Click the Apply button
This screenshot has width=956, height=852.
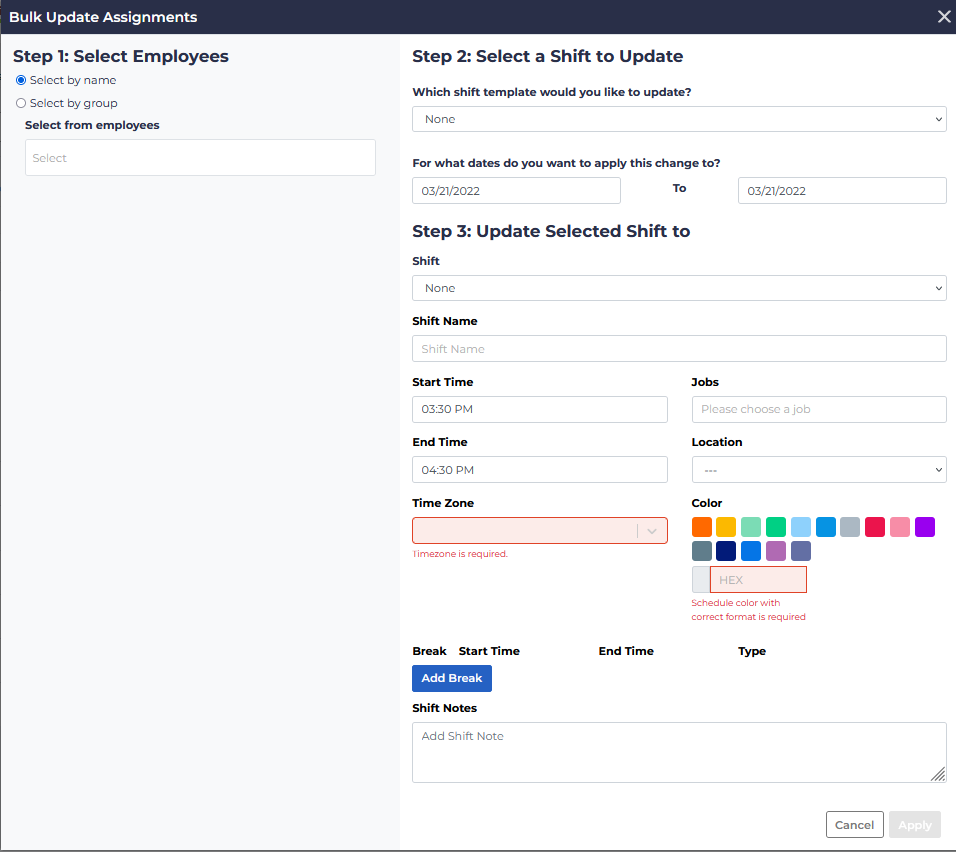tap(914, 824)
